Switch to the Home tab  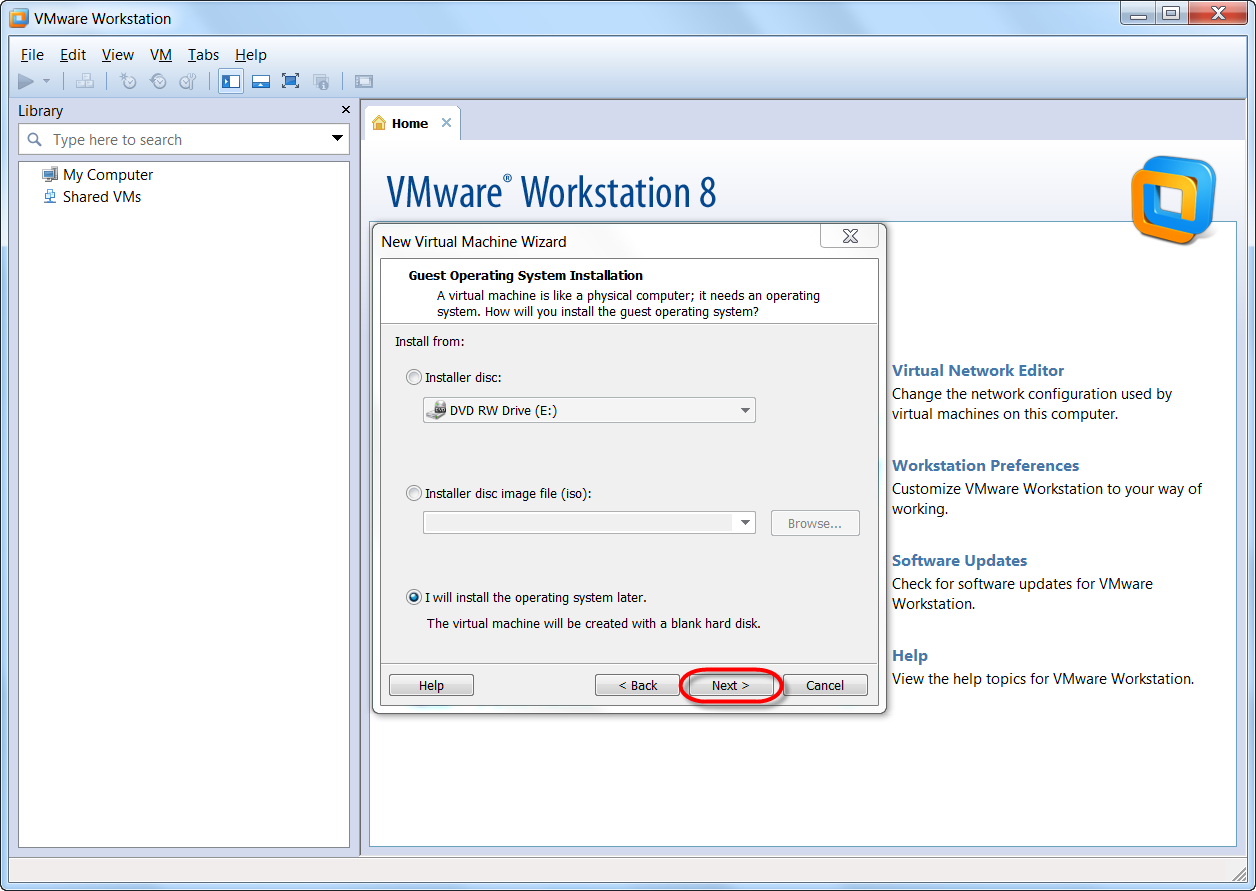(x=410, y=123)
